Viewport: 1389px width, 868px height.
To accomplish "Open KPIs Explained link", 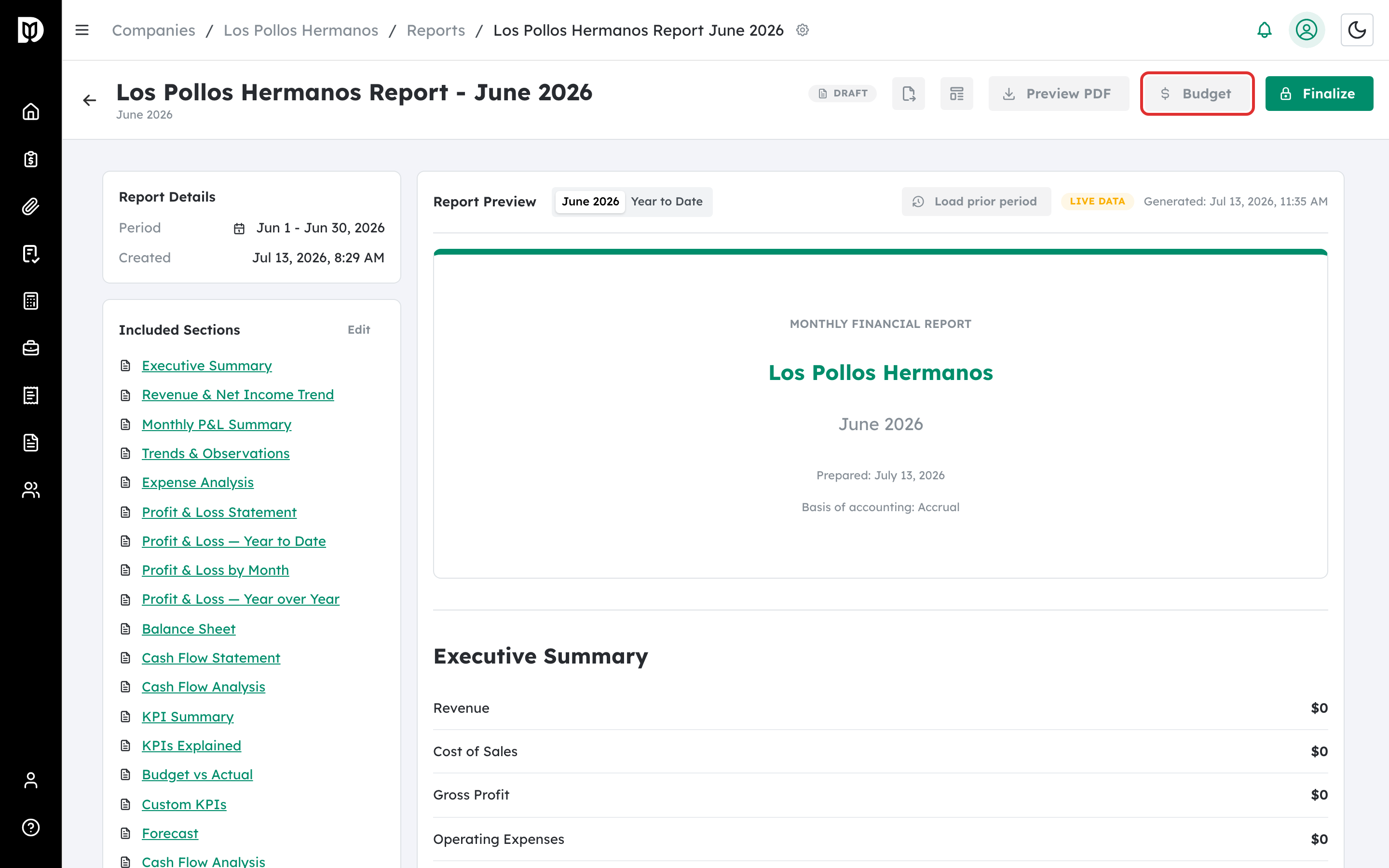I will coord(191,745).
